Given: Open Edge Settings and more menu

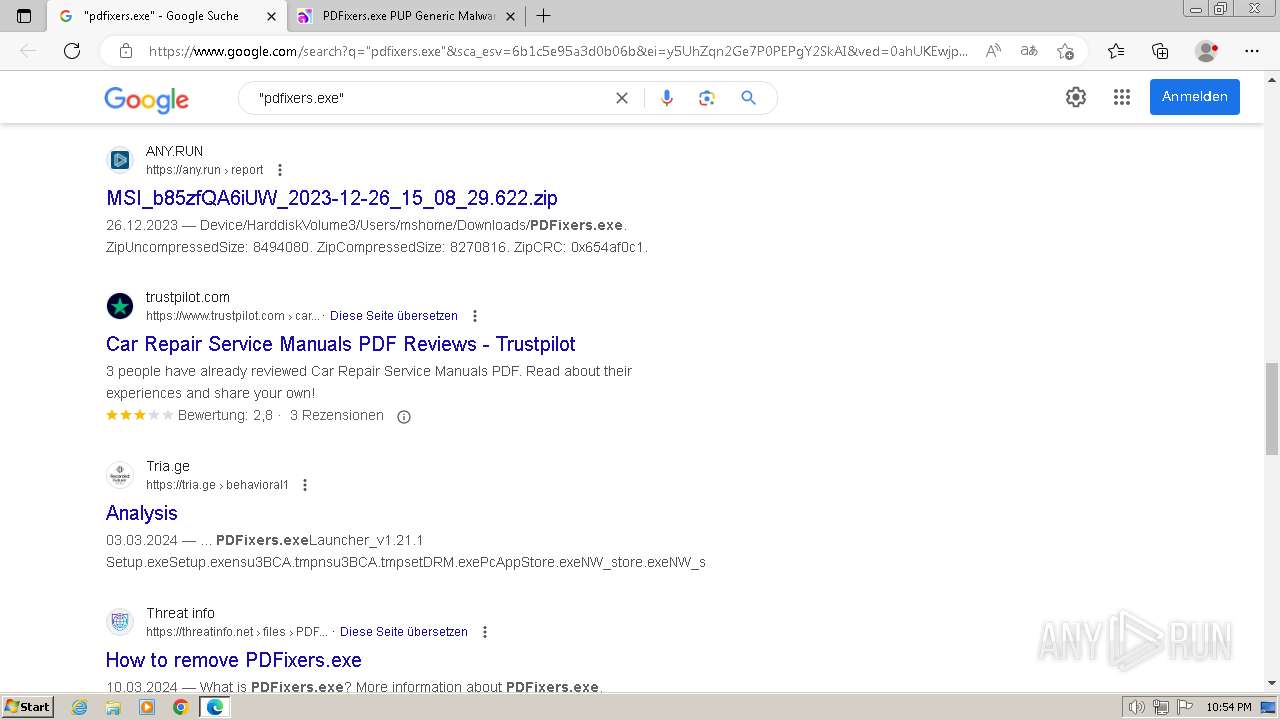Looking at the screenshot, I should pyautogui.click(x=1252, y=51).
